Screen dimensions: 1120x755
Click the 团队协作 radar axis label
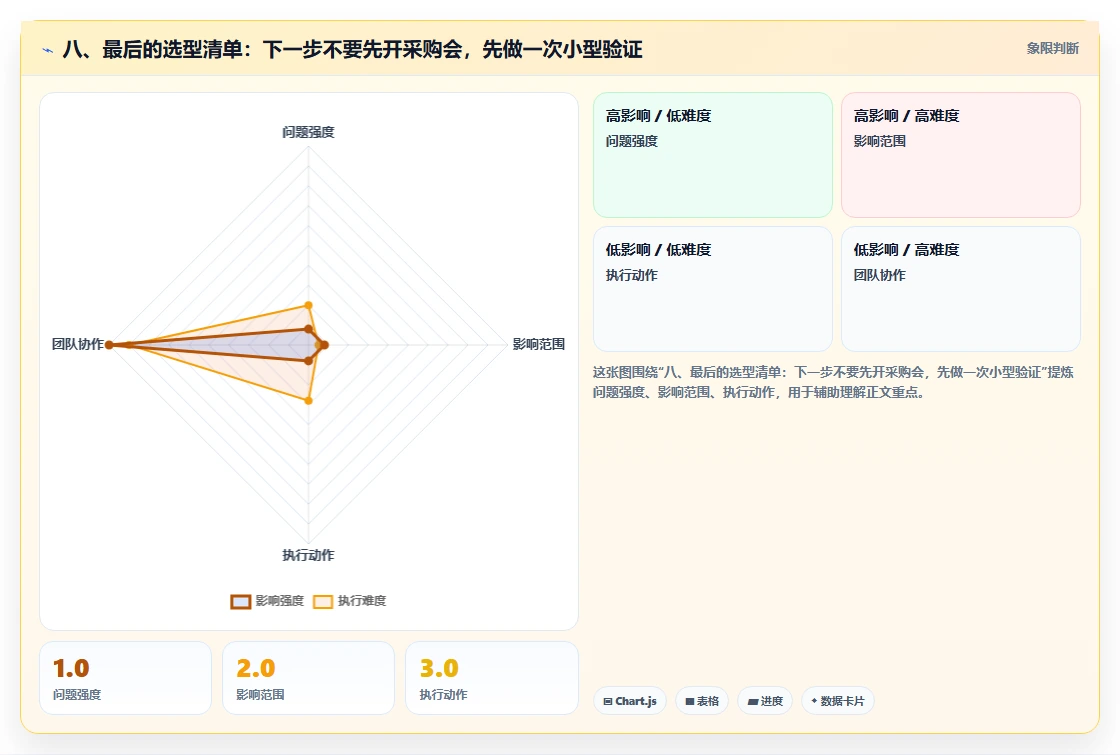click(78, 344)
